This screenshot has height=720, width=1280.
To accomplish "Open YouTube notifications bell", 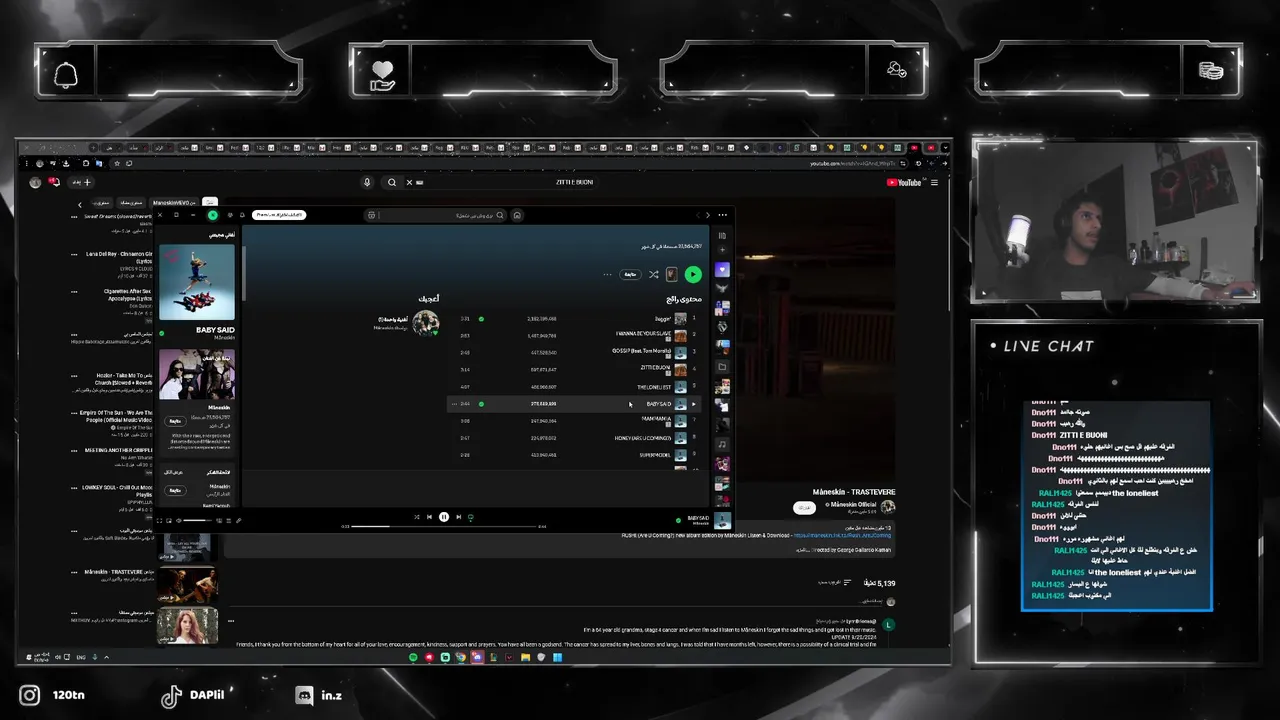I will pyautogui.click(x=54, y=182).
